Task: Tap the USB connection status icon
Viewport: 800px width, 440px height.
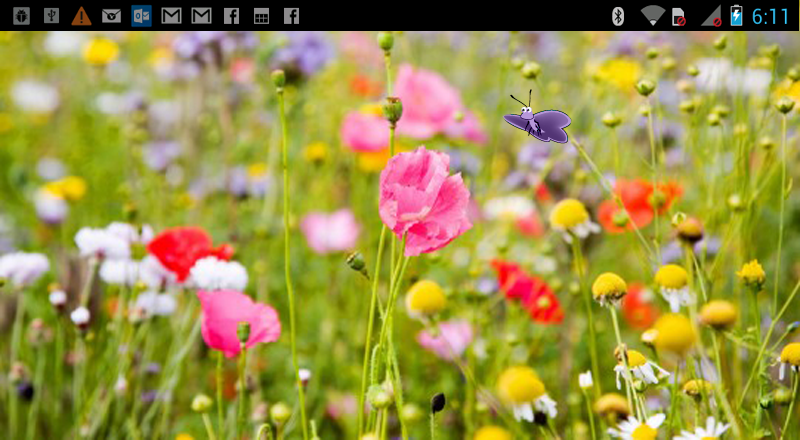Action: (x=52, y=16)
